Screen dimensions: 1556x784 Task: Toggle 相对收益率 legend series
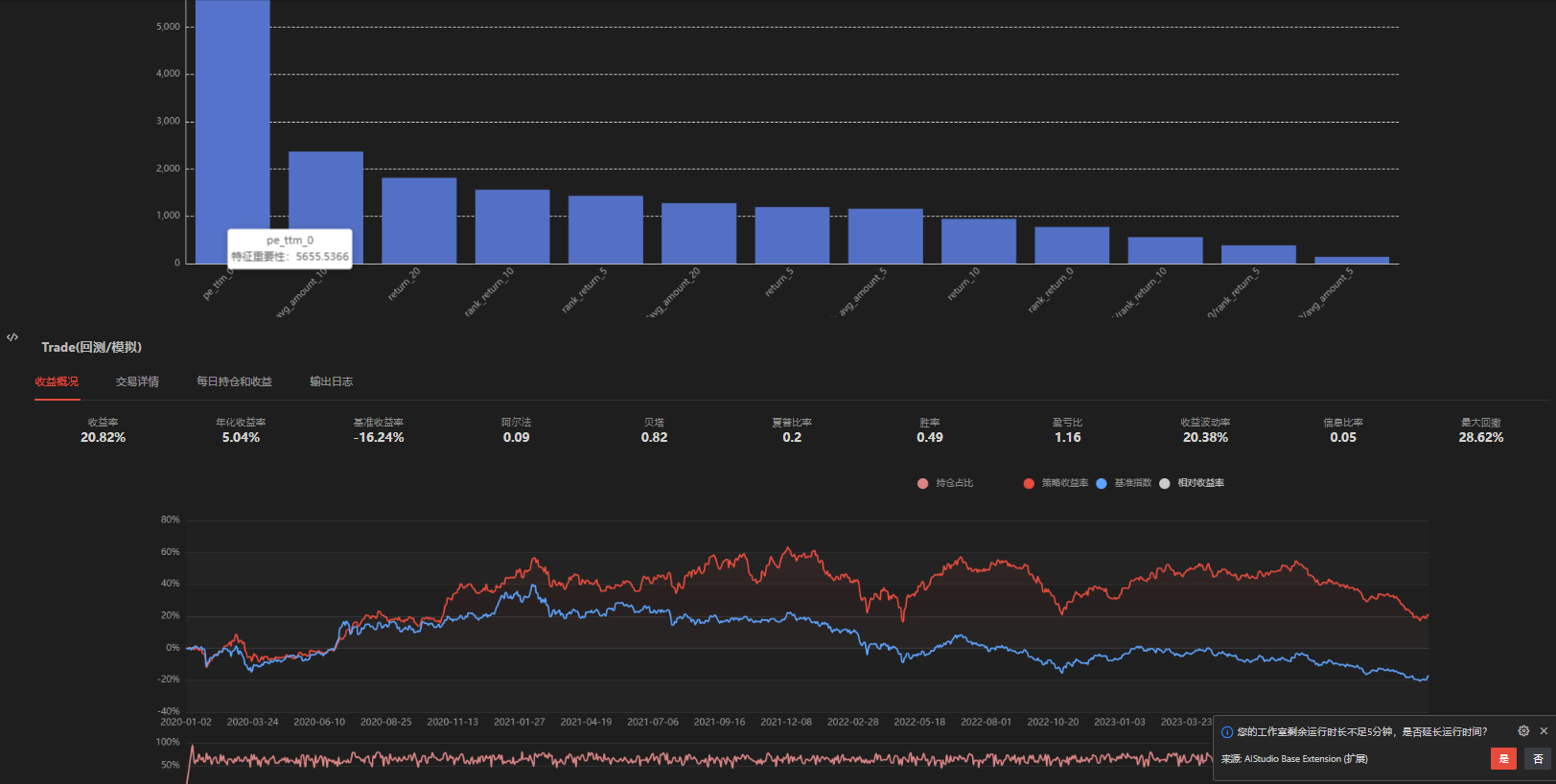[x=1192, y=483]
